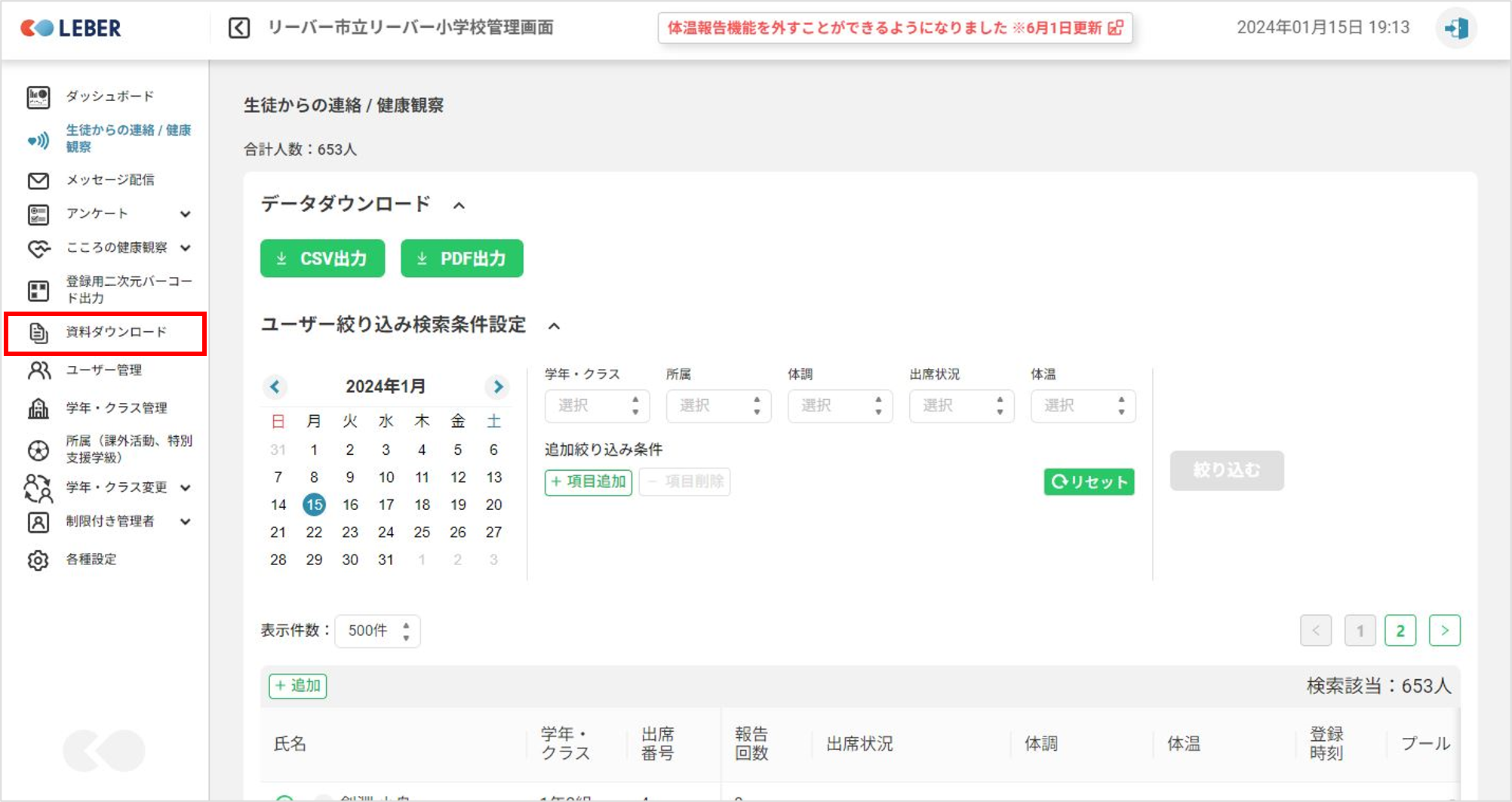Image resolution: width=1512 pixels, height=802 pixels.
Task: Change the 表示件数 500件 dropdown
Action: 377,631
